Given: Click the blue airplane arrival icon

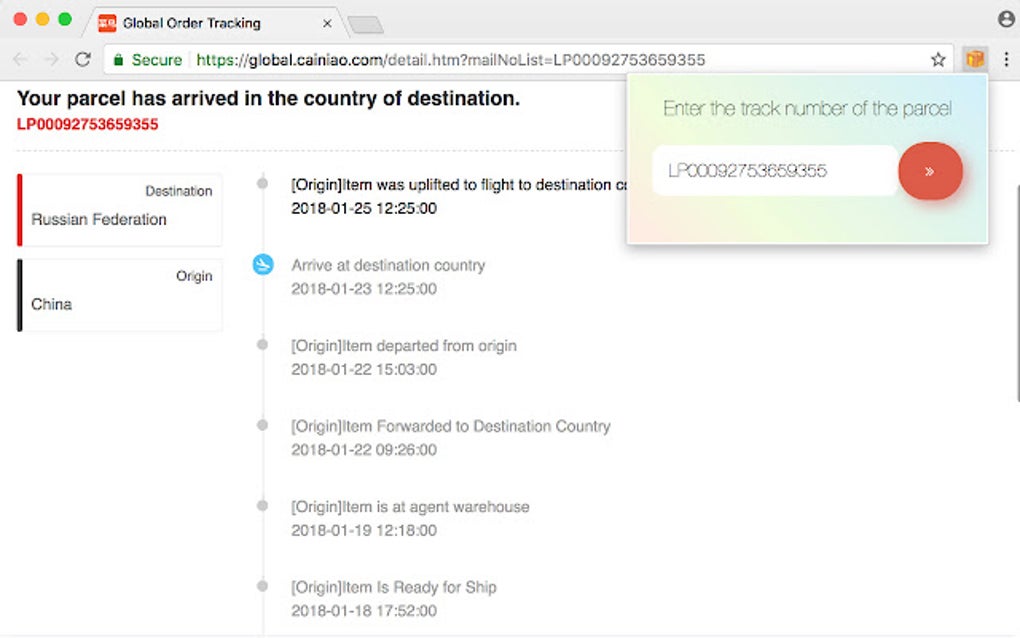Looking at the screenshot, I should click(x=263, y=265).
